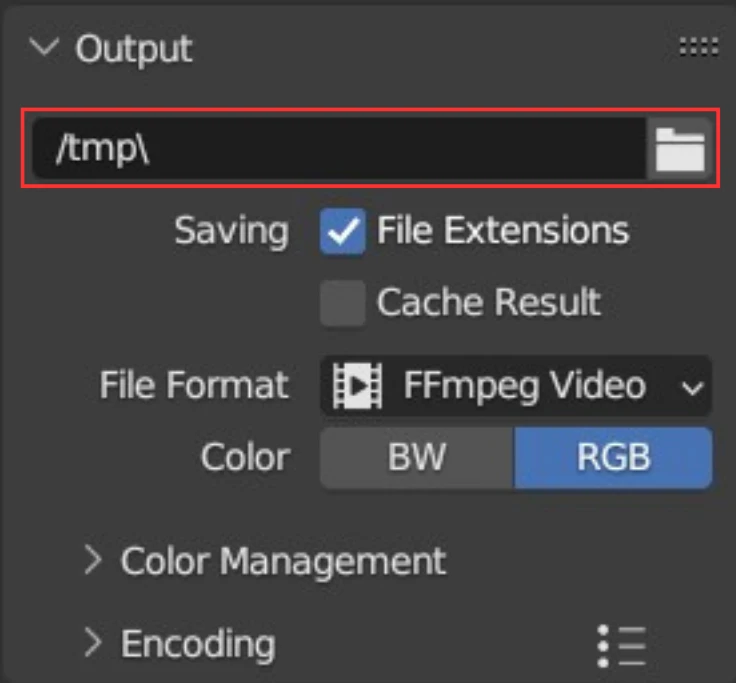The width and height of the screenshot is (736, 683).
Task: Collapse the Output panel arrow
Action: point(44,47)
